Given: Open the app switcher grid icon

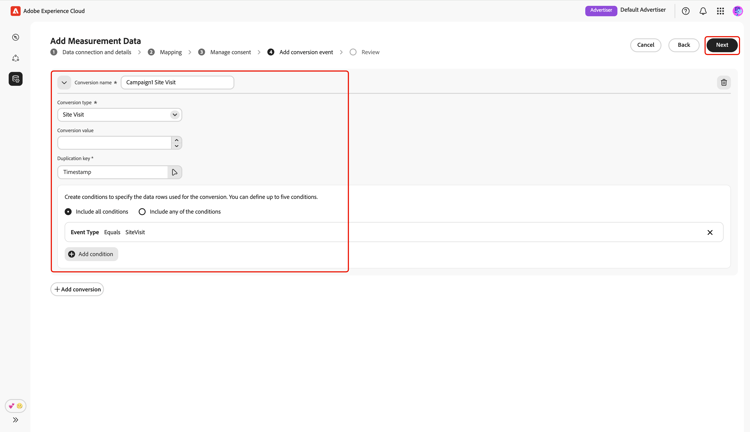Looking at the screenshot, I should (x=720, y=11).
